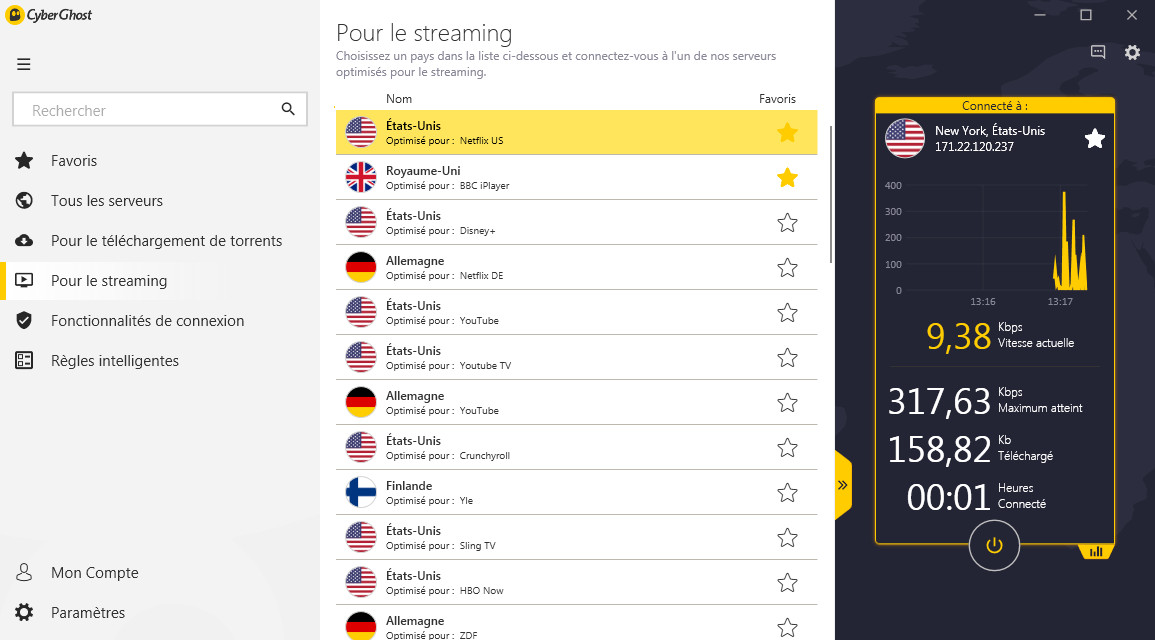Select Pour le streaming menu item

click(109, 281)
